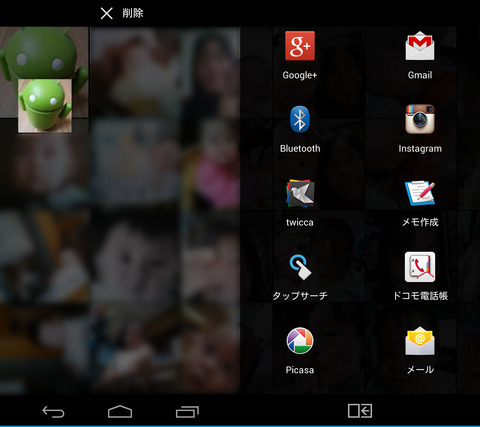Image resolution: width=480 pixels, height=427 pixels.
Task: Toggle the split-view panel icon
Action: 360,411
